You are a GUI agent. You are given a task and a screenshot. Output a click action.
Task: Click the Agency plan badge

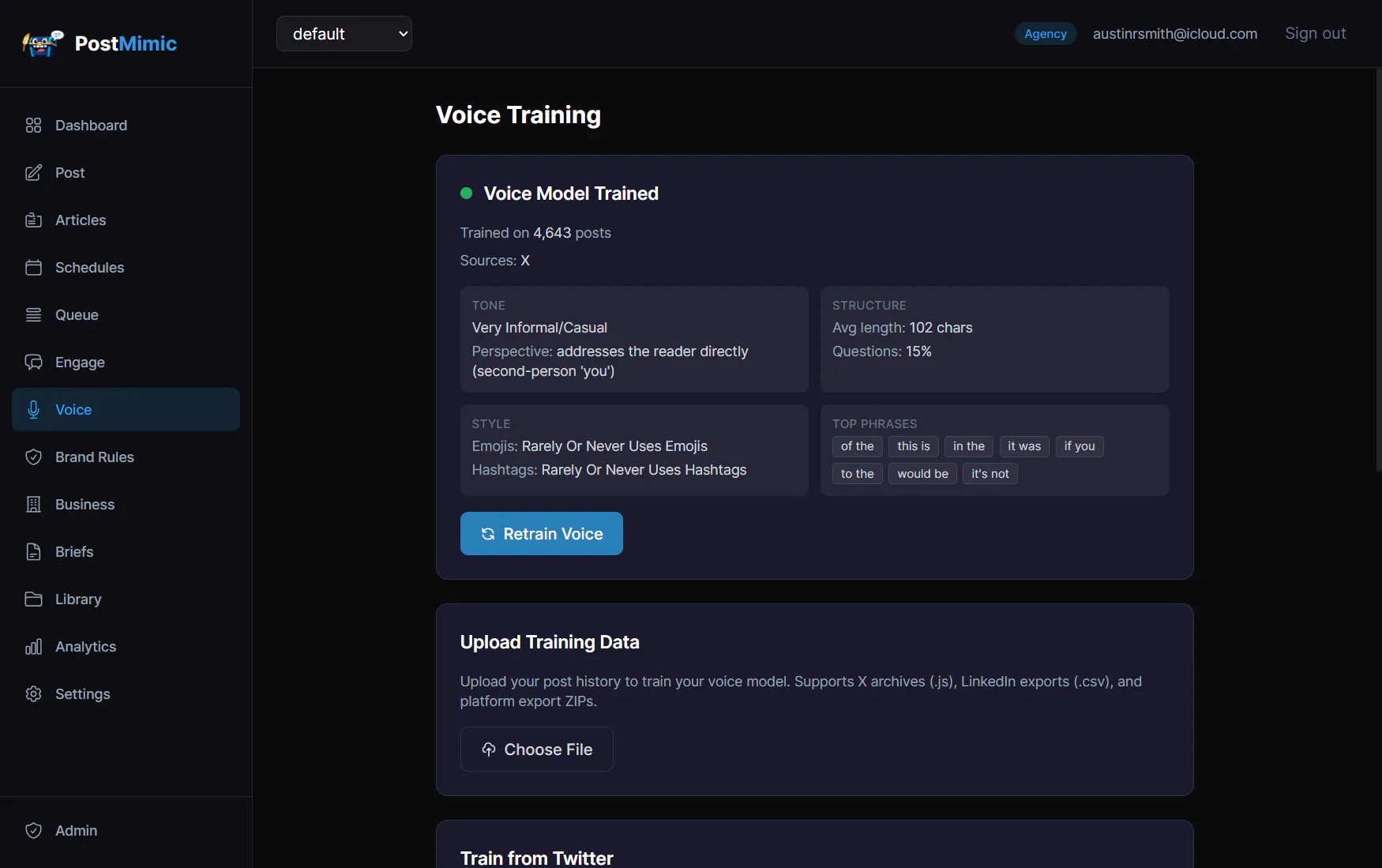point(1046,34)
